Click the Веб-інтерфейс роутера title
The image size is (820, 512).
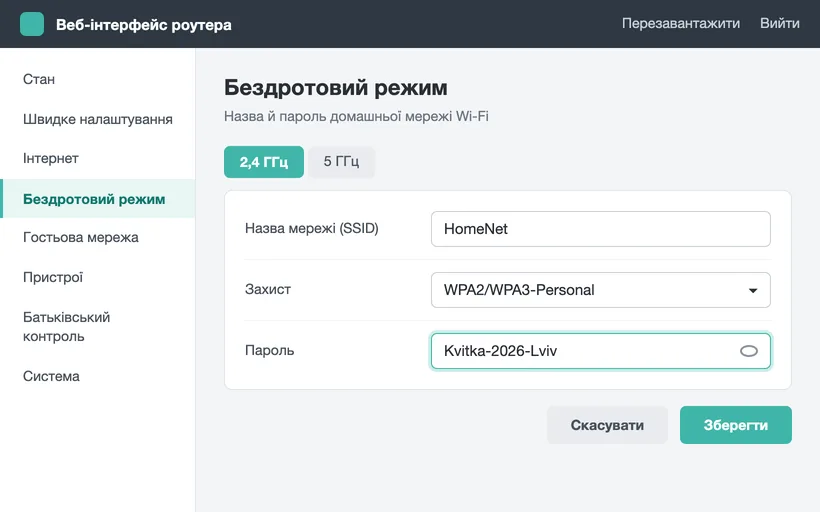pyautogui.click(x=144, y=25)
